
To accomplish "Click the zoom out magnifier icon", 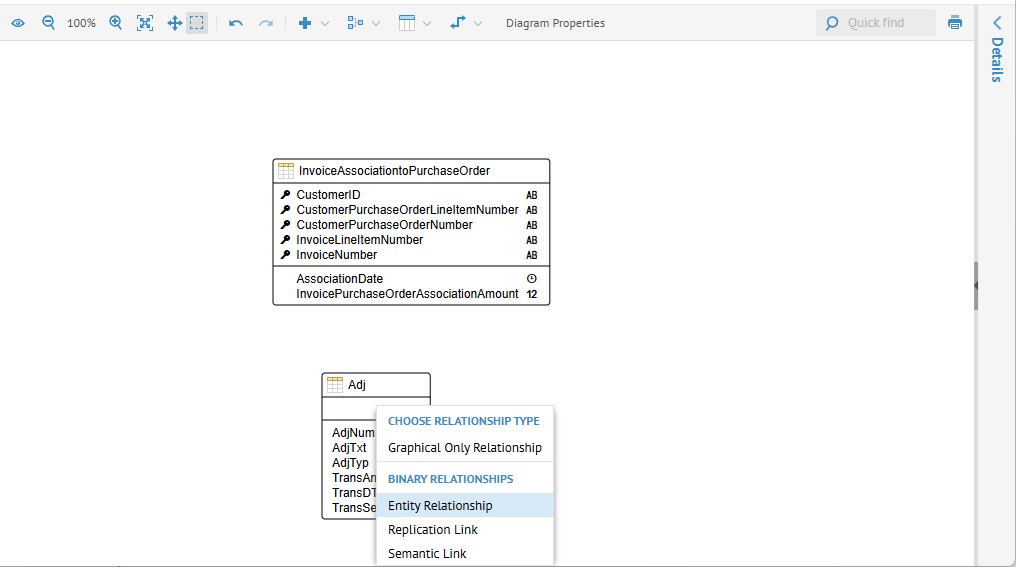I will point(48,23).
